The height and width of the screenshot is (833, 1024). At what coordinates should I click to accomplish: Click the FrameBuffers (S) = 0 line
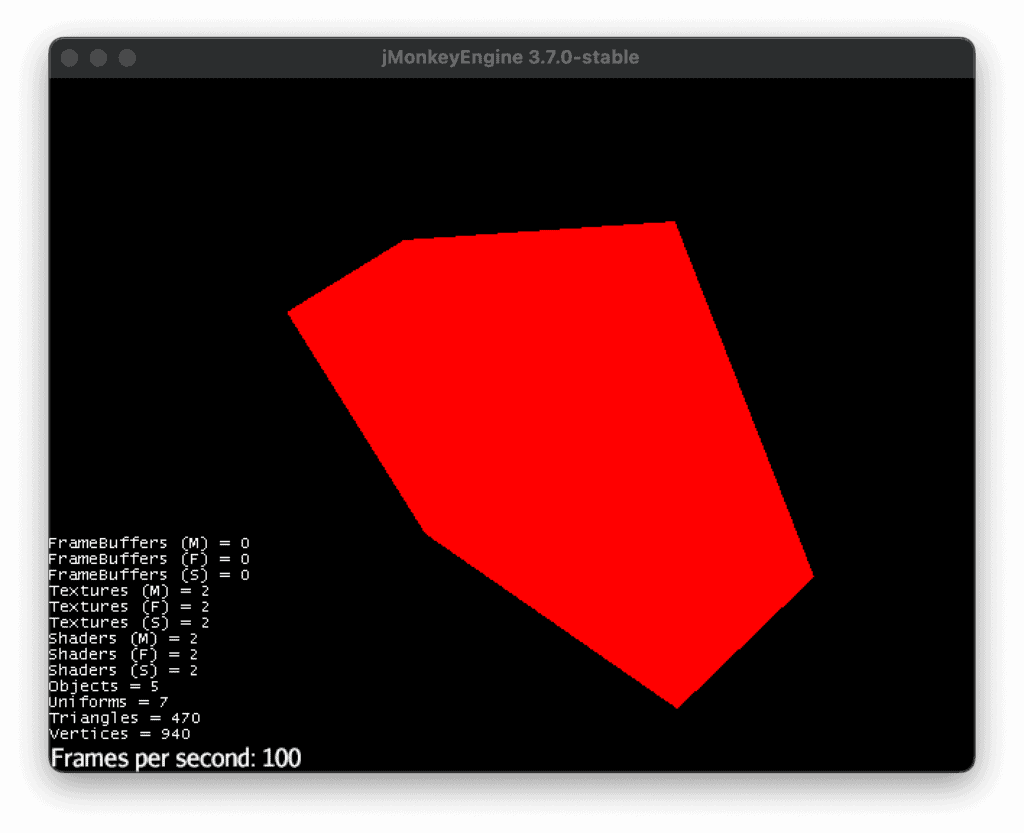[149, 575]
